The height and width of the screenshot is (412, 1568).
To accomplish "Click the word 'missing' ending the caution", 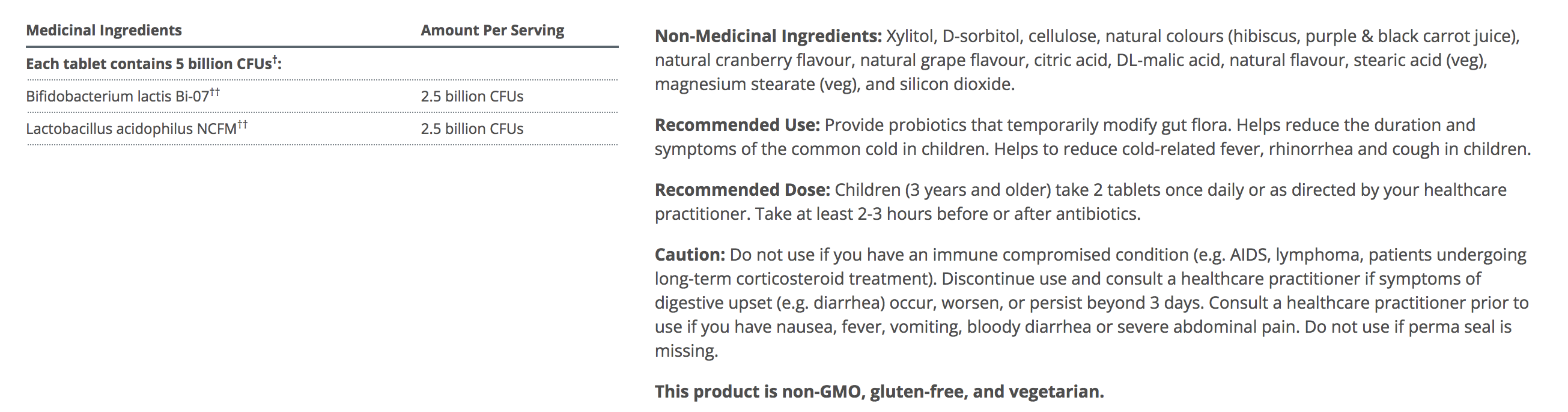I will pos(685,351).
